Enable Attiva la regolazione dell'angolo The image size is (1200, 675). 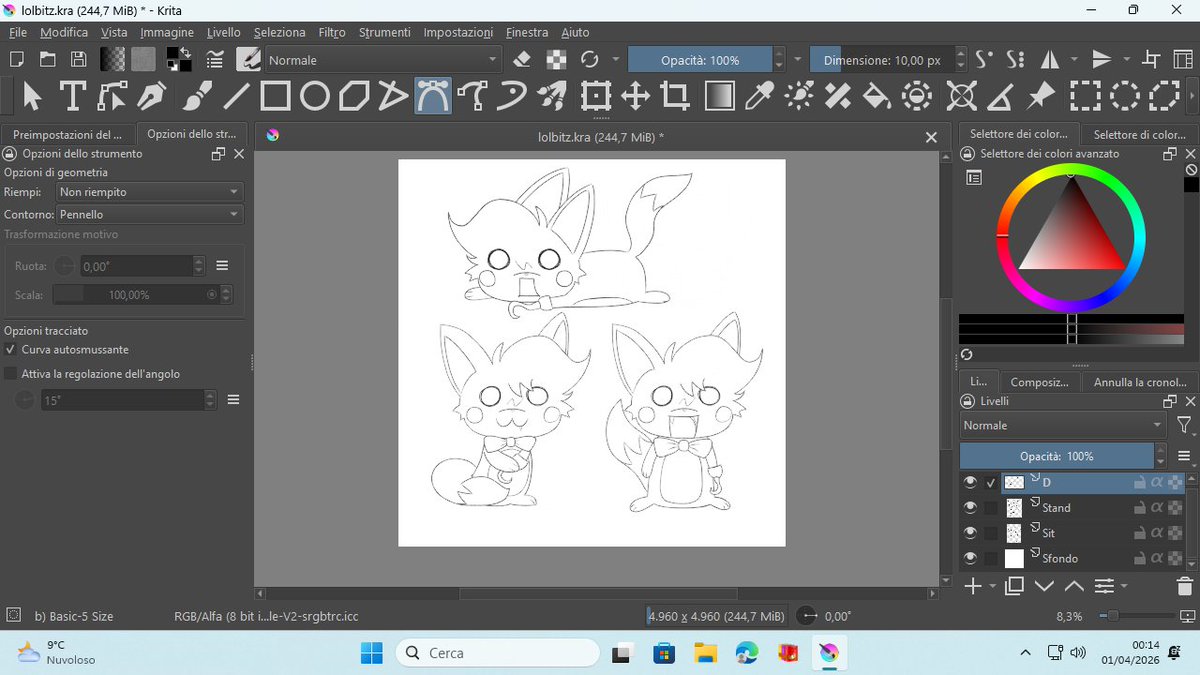(x=11, y=374)
